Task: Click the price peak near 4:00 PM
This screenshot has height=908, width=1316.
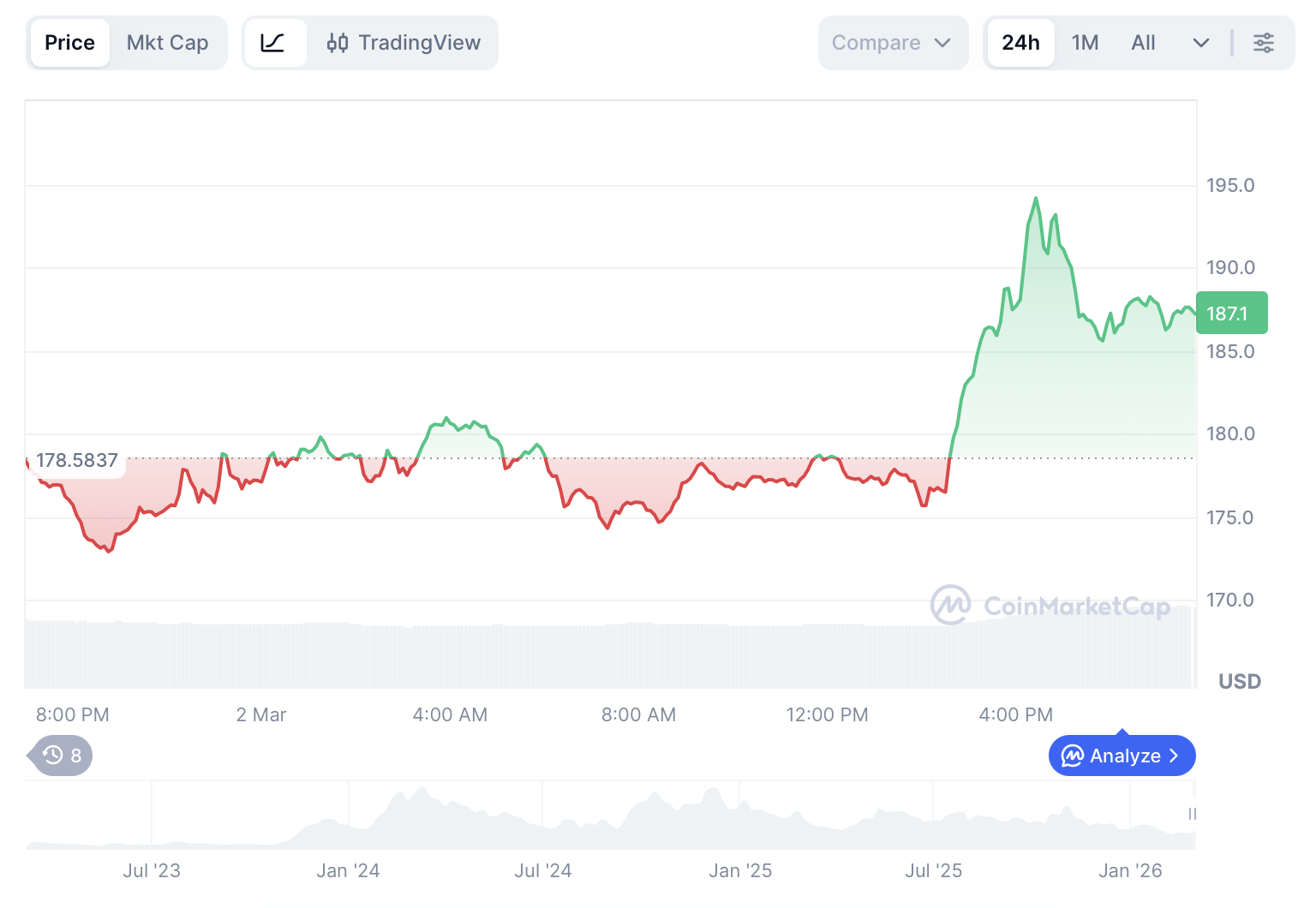Action: 1036,199
